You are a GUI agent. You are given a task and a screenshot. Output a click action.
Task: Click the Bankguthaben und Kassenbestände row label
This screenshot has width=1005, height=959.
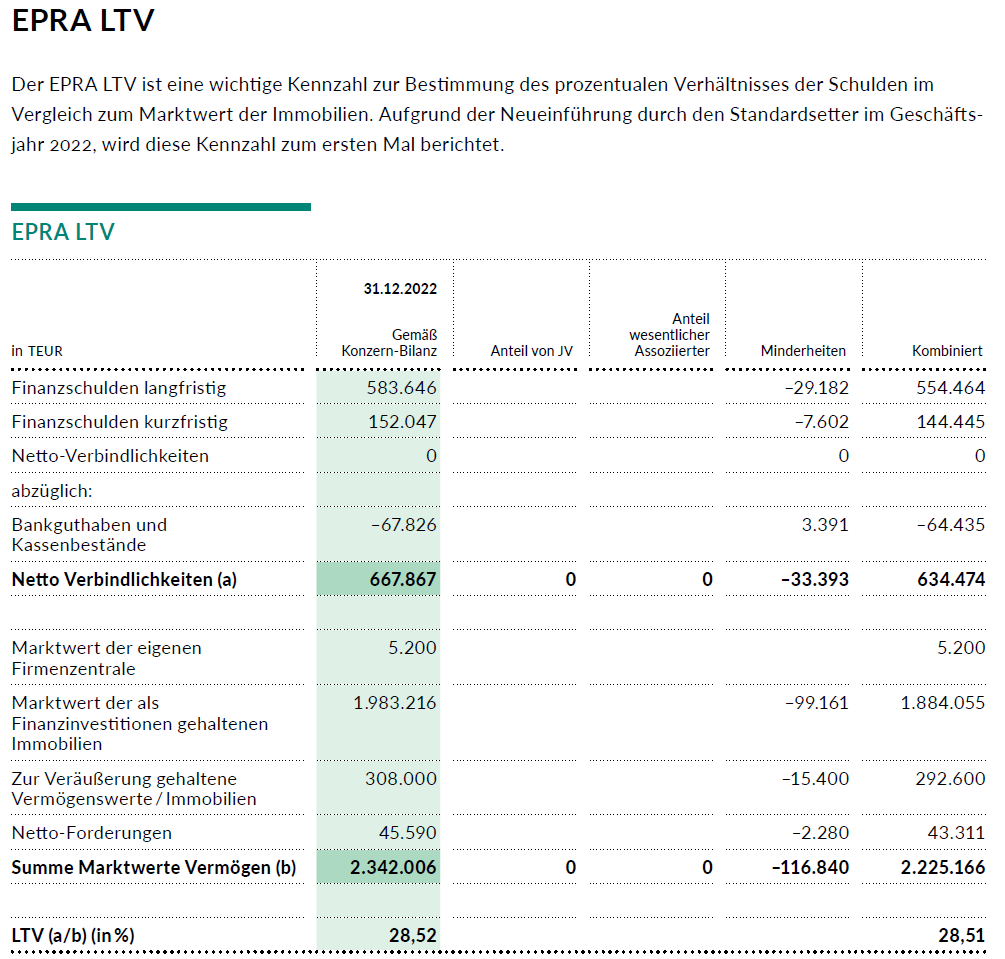click(x=89, y=535)
